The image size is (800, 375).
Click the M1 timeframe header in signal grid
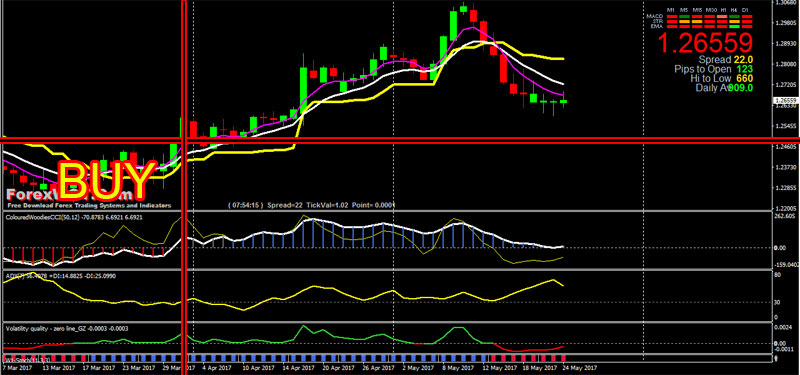tap(672, 10)
